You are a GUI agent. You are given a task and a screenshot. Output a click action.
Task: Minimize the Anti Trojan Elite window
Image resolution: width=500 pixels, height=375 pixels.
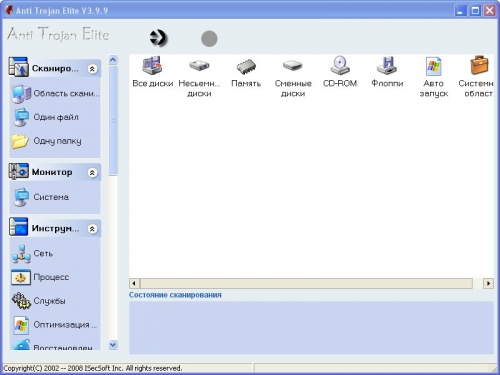click(460, 11)
